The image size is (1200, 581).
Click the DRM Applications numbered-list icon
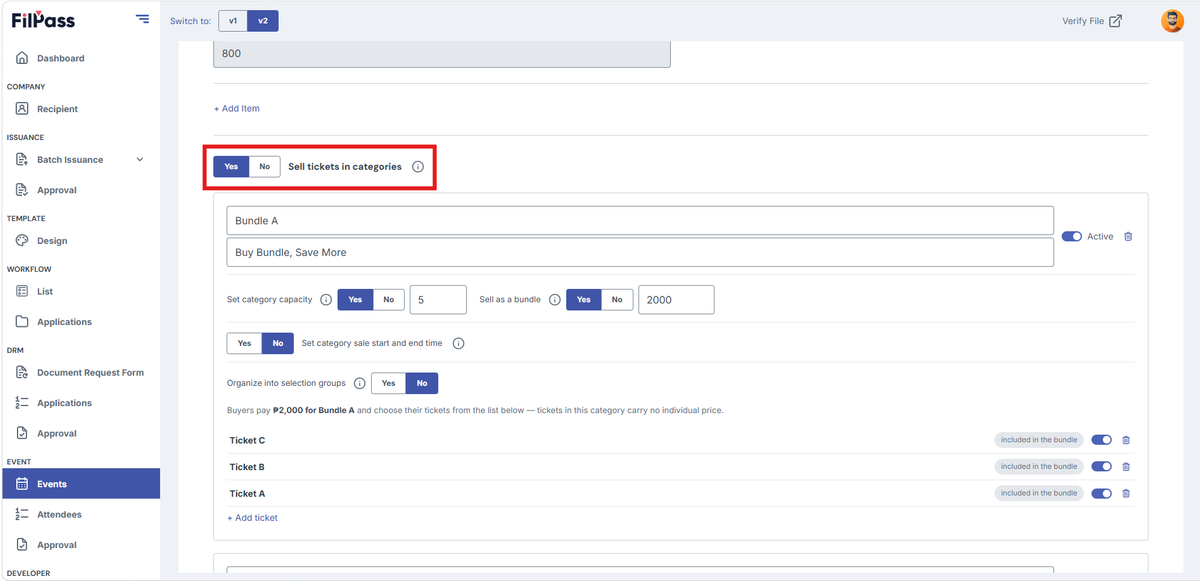point(22,403)
